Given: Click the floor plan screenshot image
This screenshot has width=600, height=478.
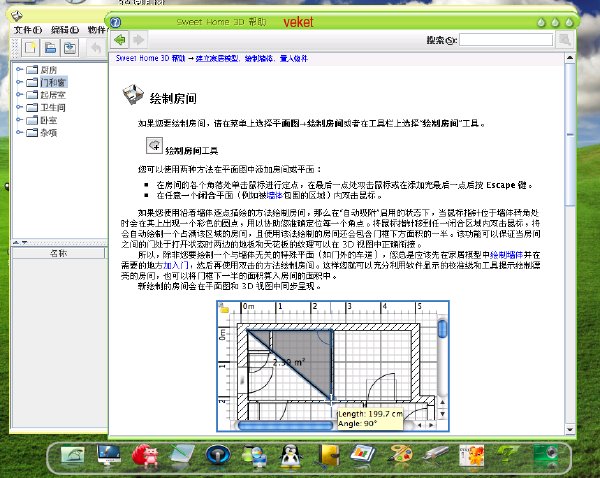Looking at the screenshot, I should [333, 366].
